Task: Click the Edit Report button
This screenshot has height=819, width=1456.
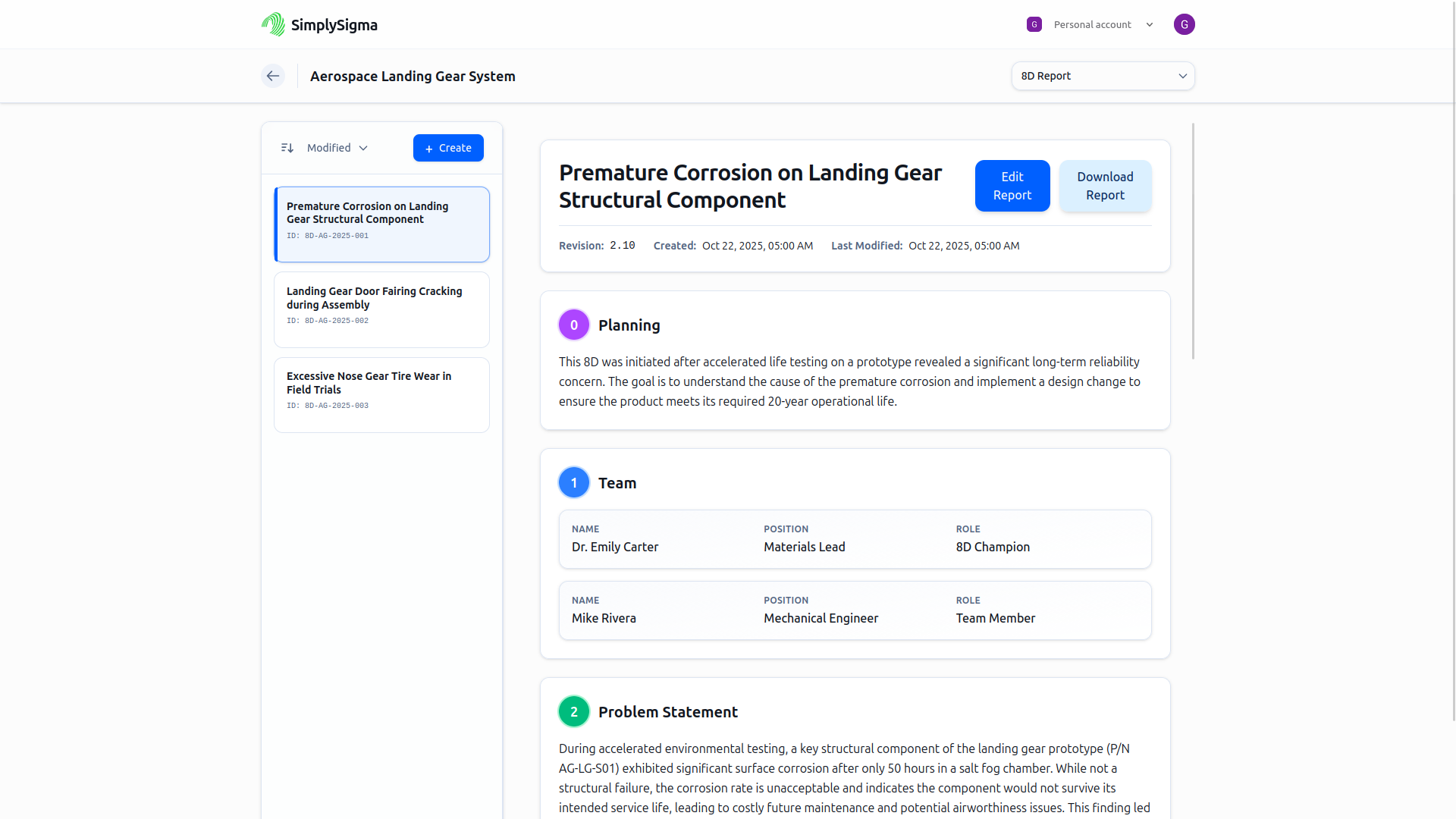Action: [x=1012, y=185]
